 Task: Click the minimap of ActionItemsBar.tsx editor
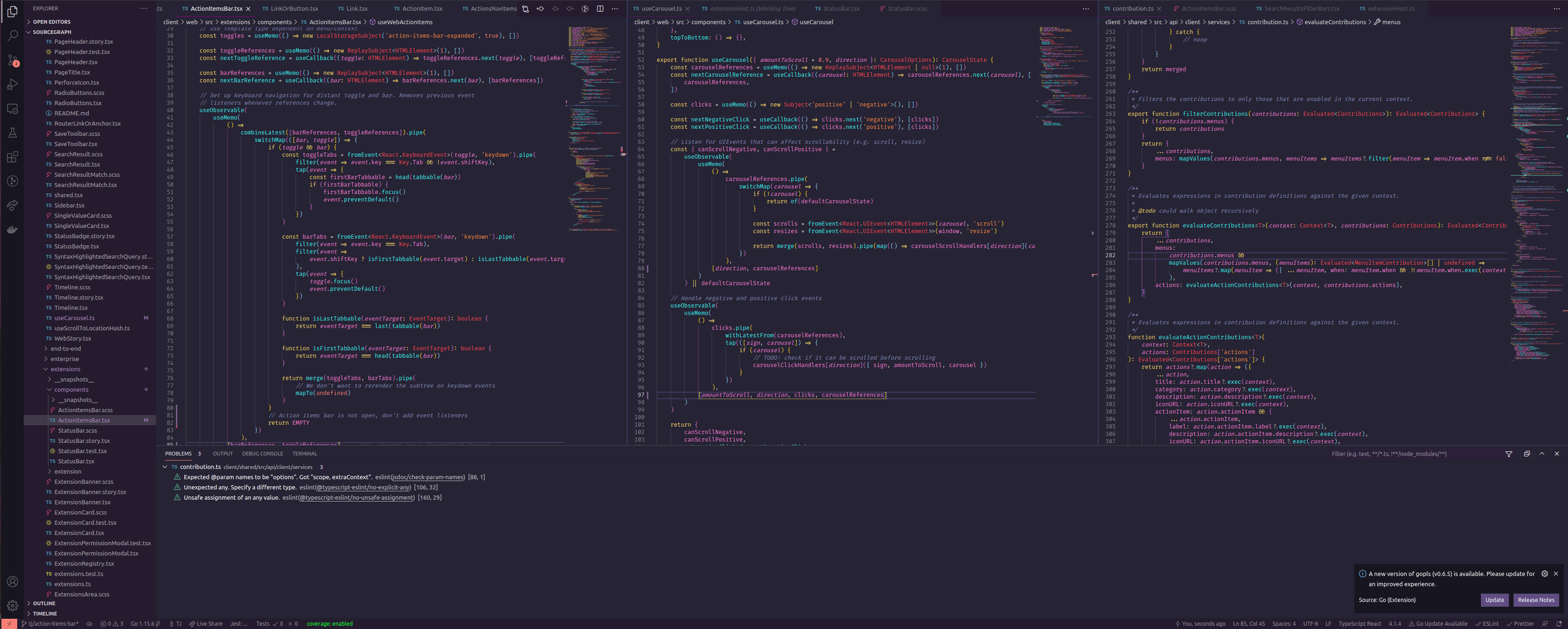tap(593, 128)
